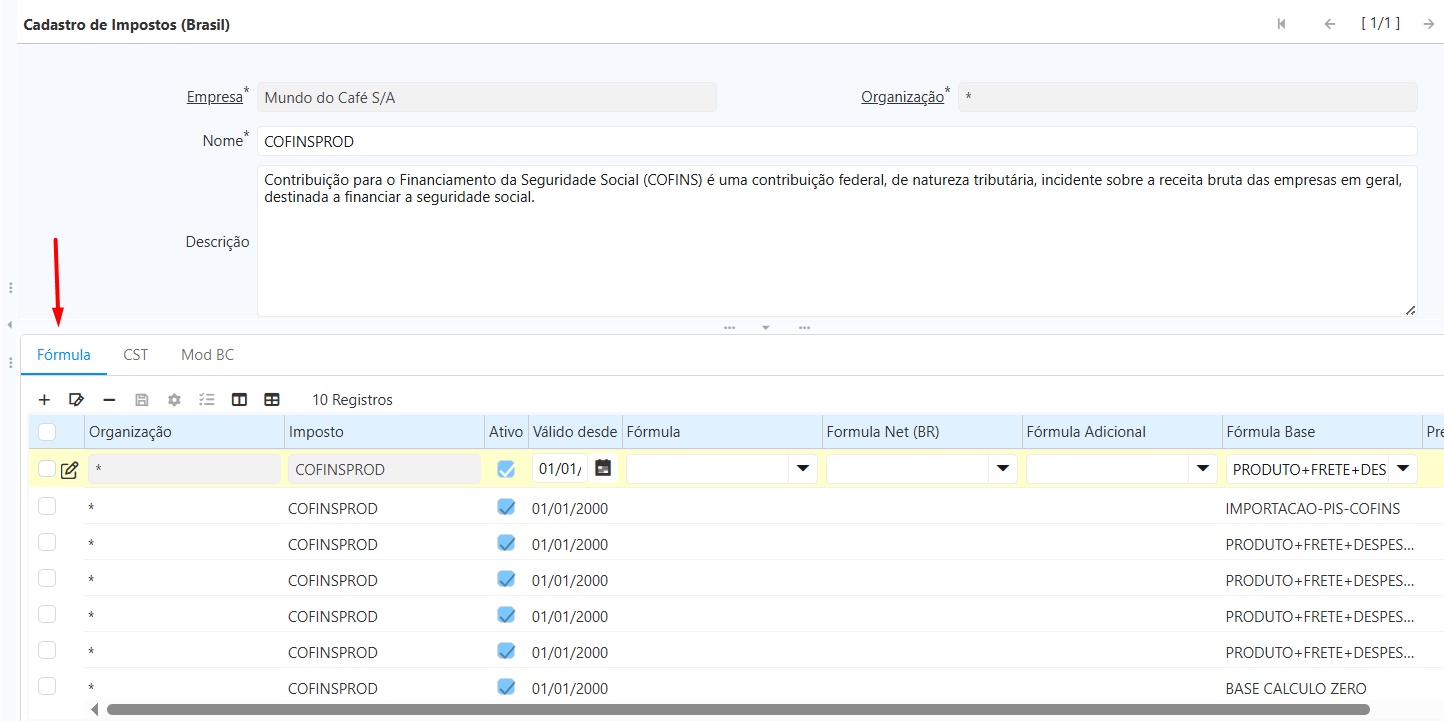This screenshot has height=721, width=1444.
Task: Click the Empresa field label link
Action: pos(214,97)
